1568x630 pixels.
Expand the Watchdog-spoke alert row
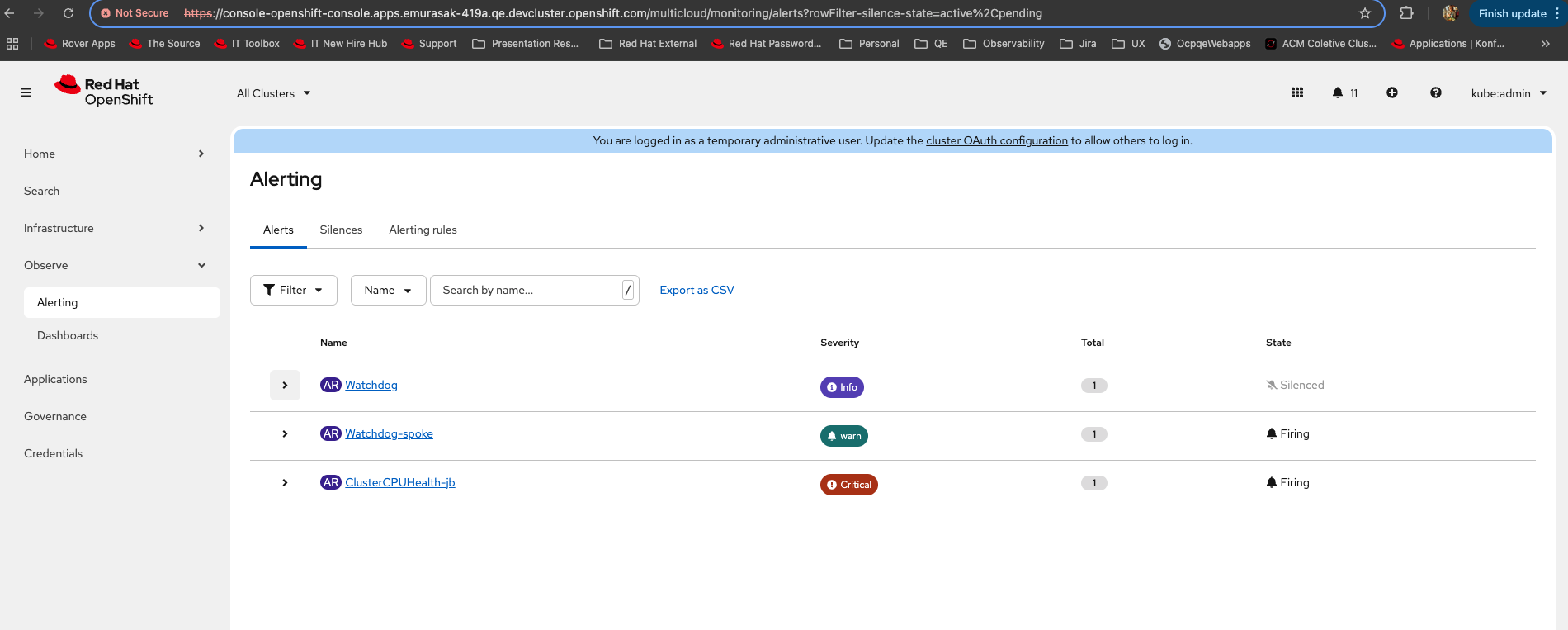[x=285, y=433]
